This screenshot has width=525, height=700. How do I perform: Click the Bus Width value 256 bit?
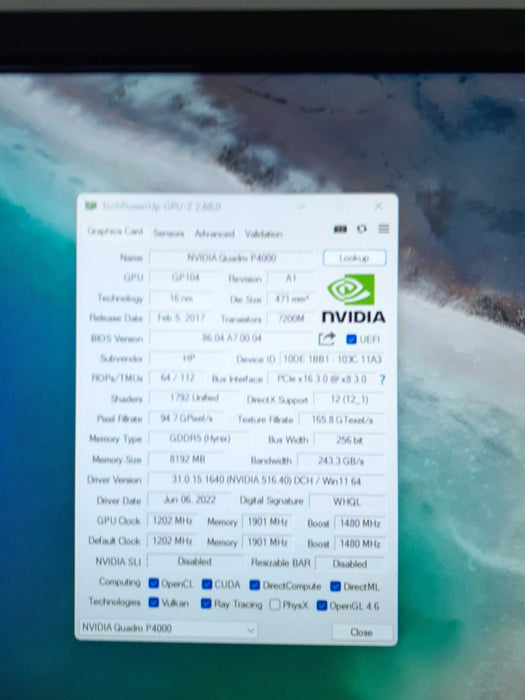point(350,440)
